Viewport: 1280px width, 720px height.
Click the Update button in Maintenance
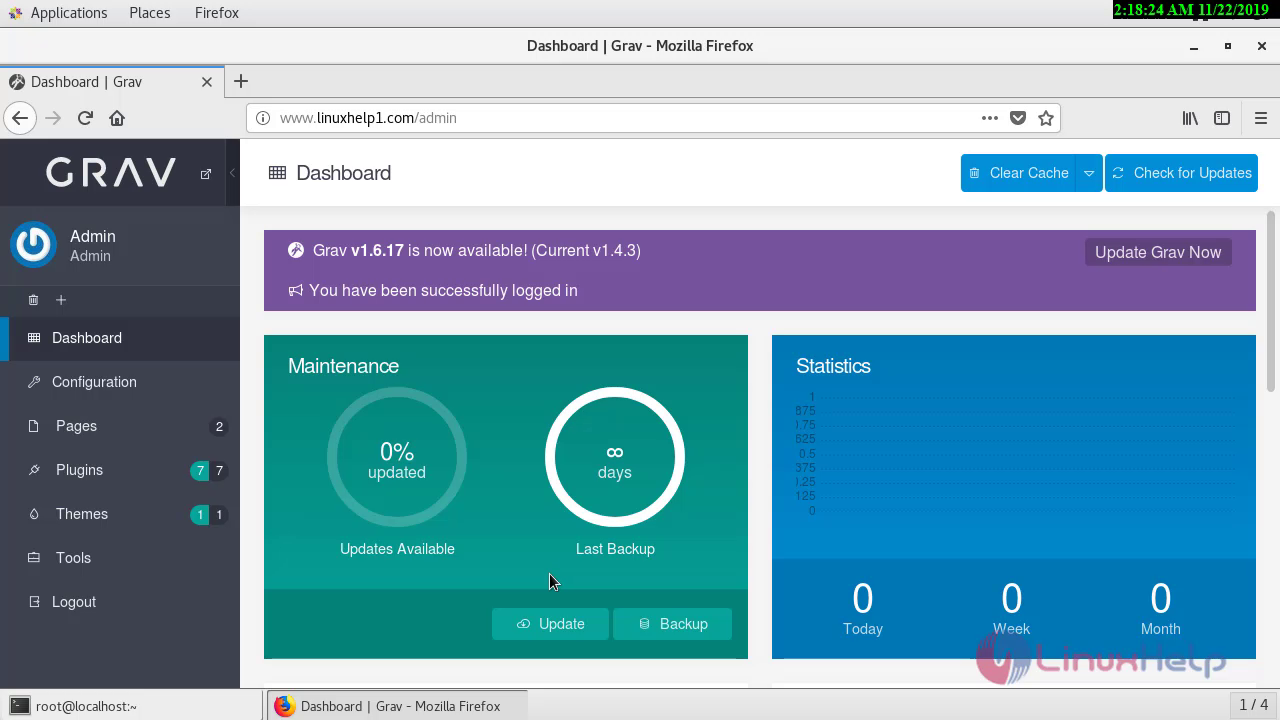tap(550, 624)
